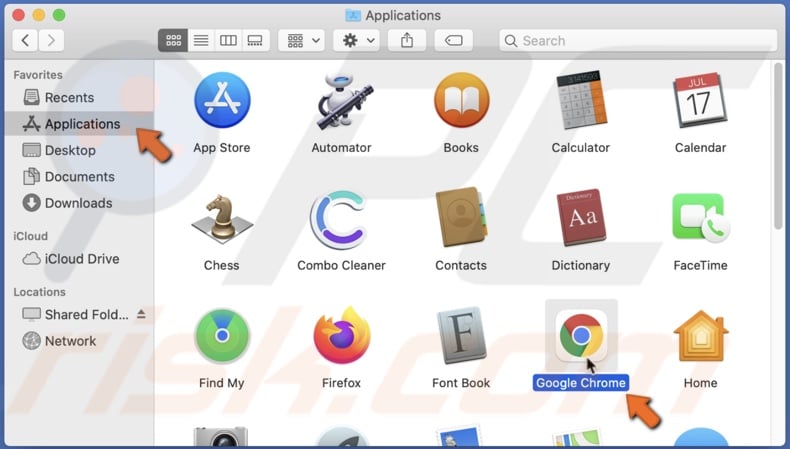Image resolution: width=790 pixels, height=449 pixels.
Task: Click the Font Book name label
Action: 461,383
